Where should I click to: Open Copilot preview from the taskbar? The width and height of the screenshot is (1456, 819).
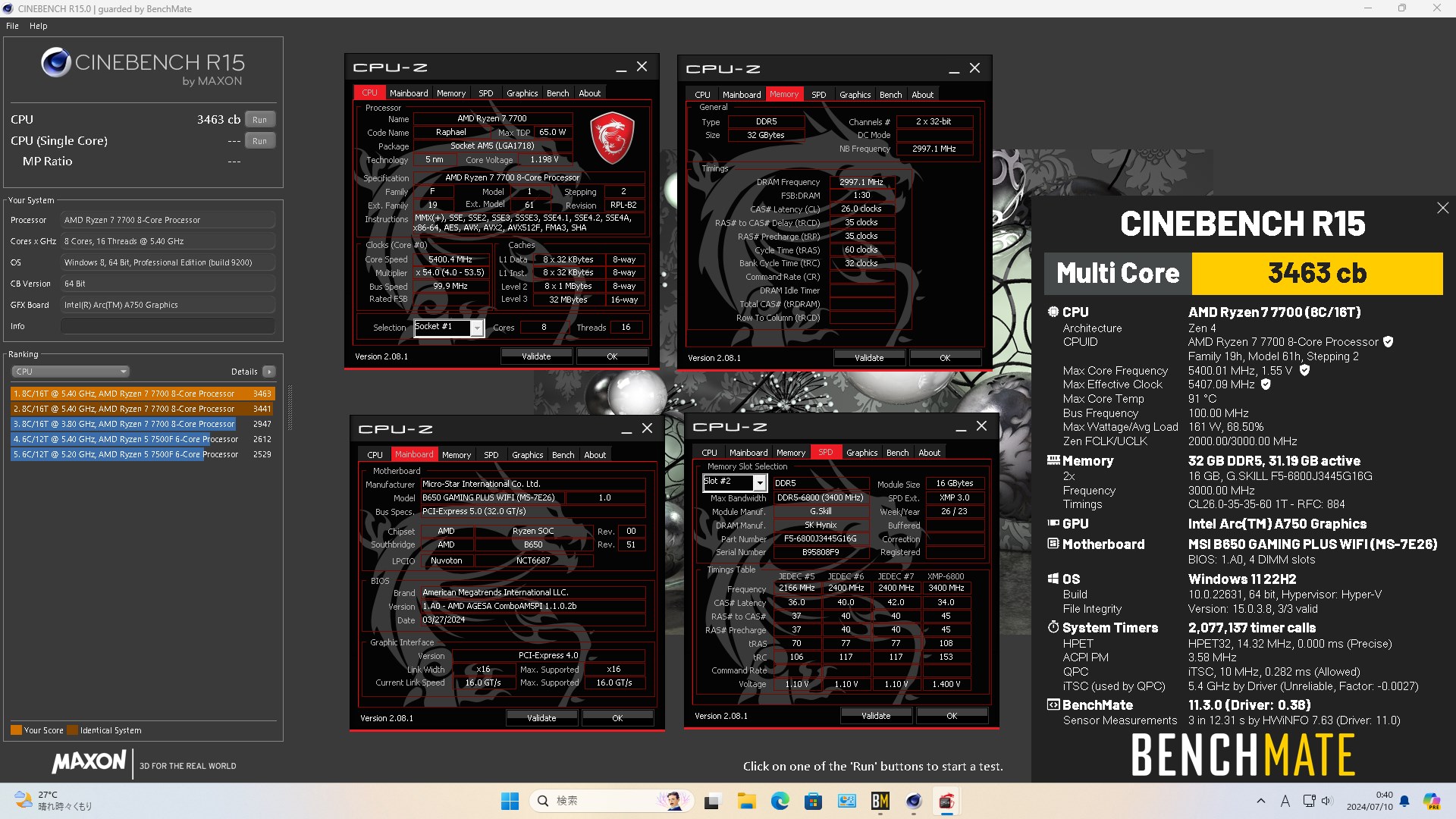click(x=1432, y=801)
